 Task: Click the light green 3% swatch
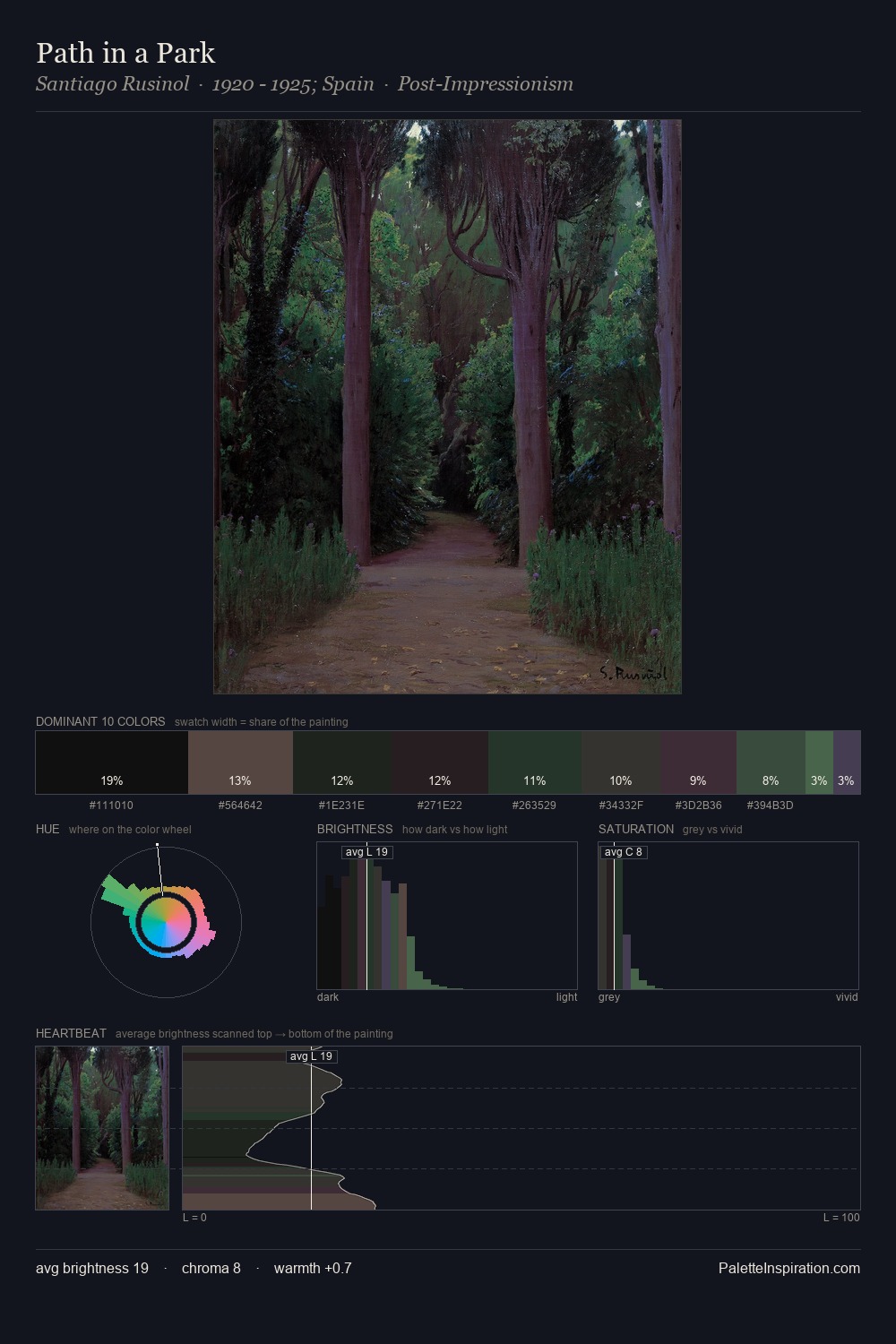(x=819, y=762)
